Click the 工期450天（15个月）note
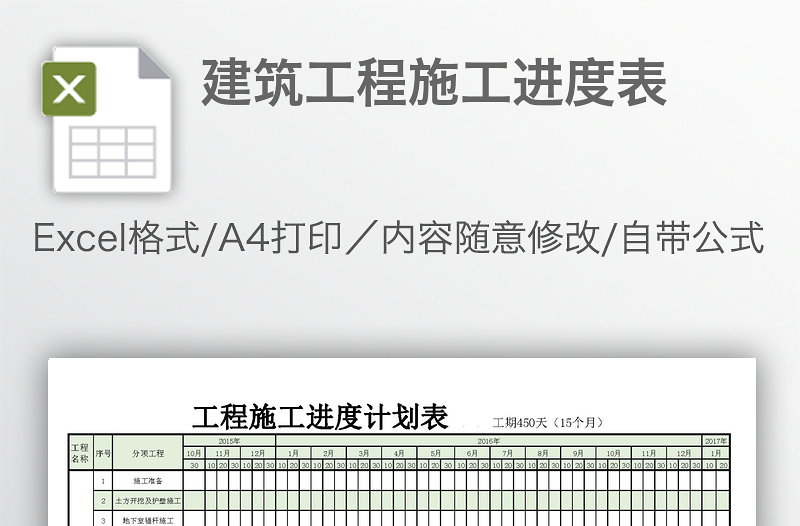The width and height of the screenshot is (800, 526). [549, 422]
